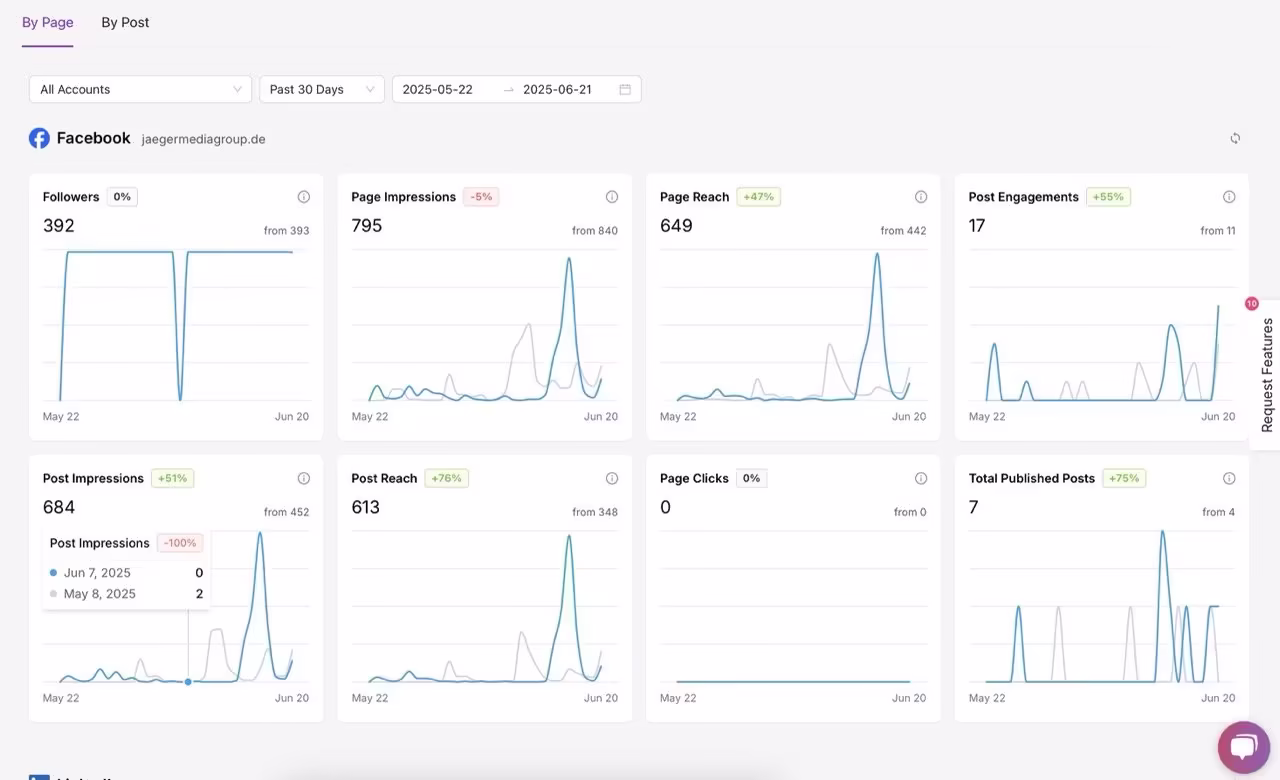
Task: Click the end date 2025-06-21 field
Action: click(557, 90)
